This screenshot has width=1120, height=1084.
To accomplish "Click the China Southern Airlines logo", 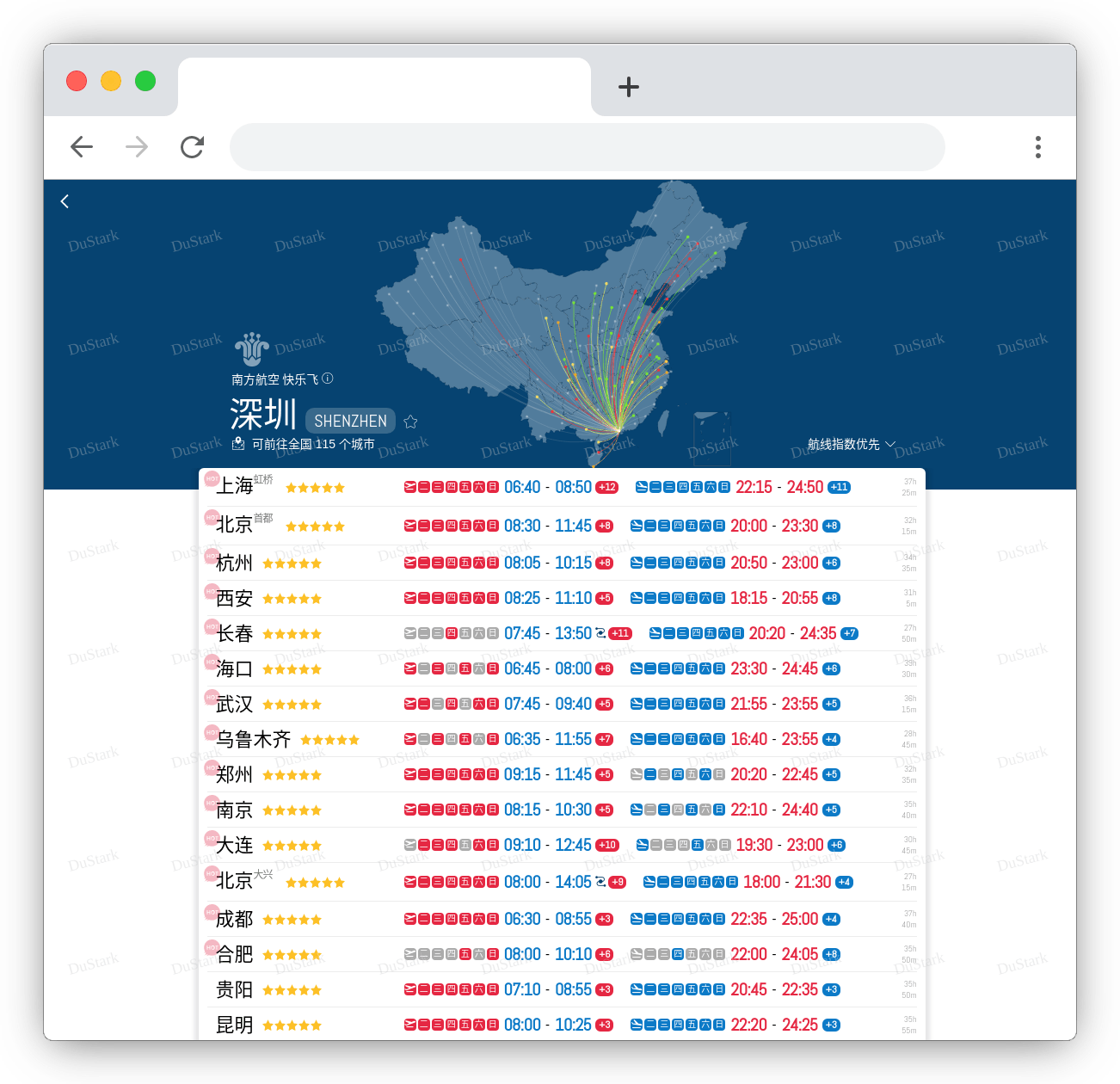I will [x=251, y=349].
